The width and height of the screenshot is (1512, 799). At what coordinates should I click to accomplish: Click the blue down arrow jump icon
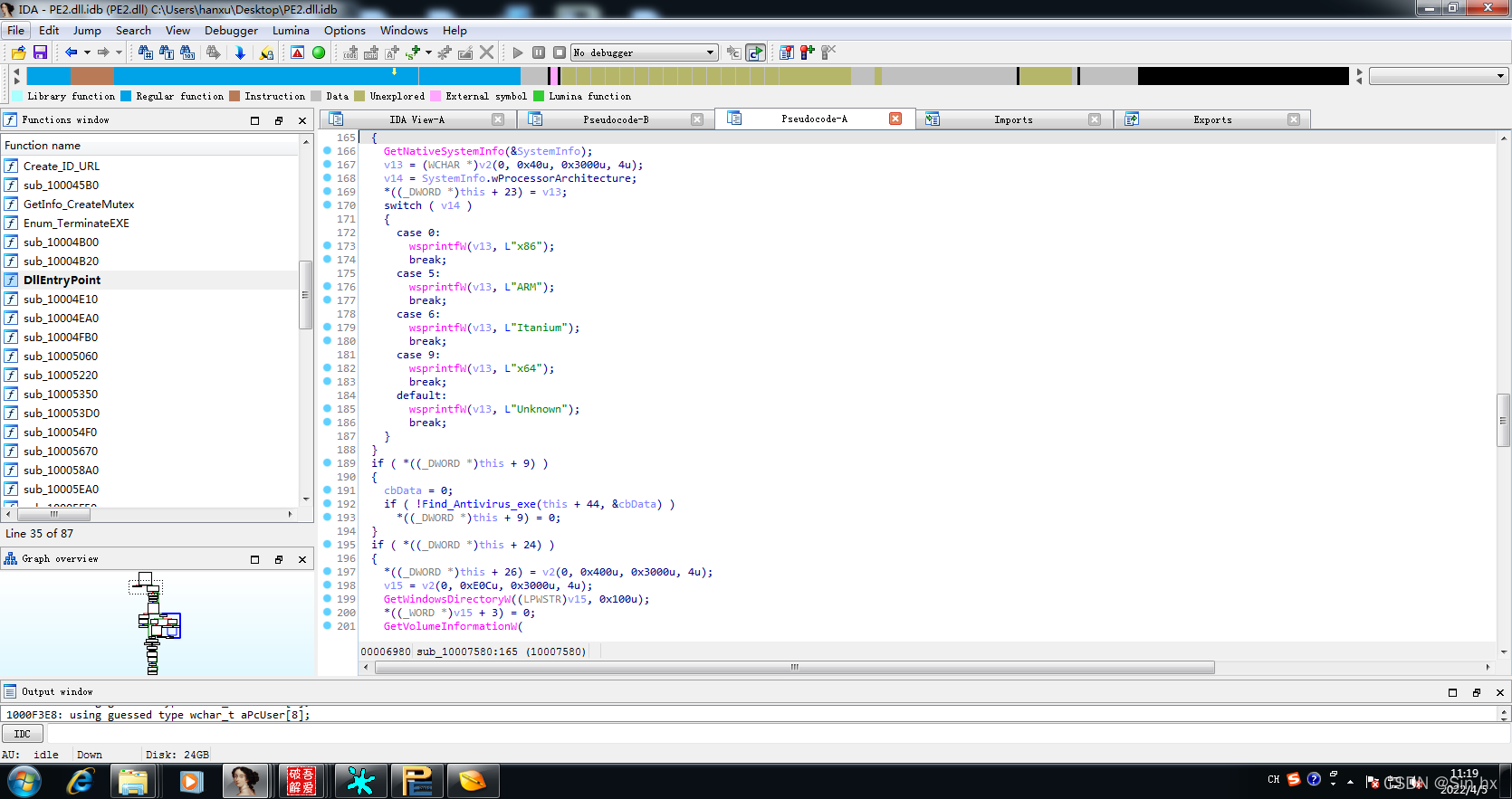240,52
